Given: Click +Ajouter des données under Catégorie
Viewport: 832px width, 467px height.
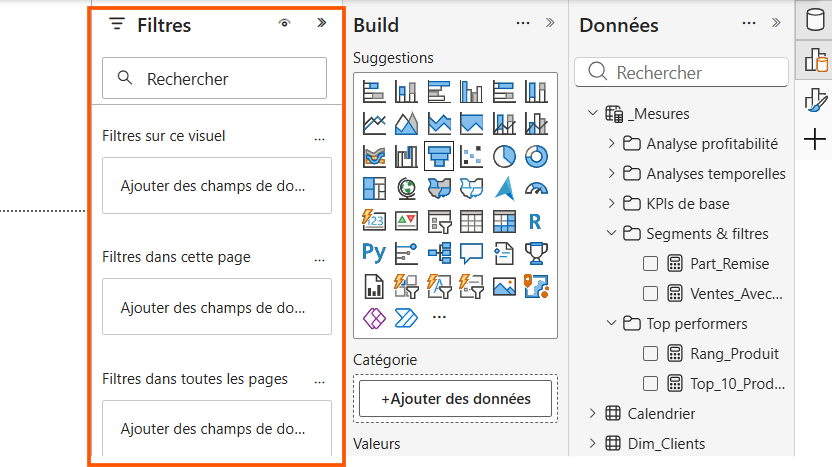Looking at the screenshot, I should 455,399.
